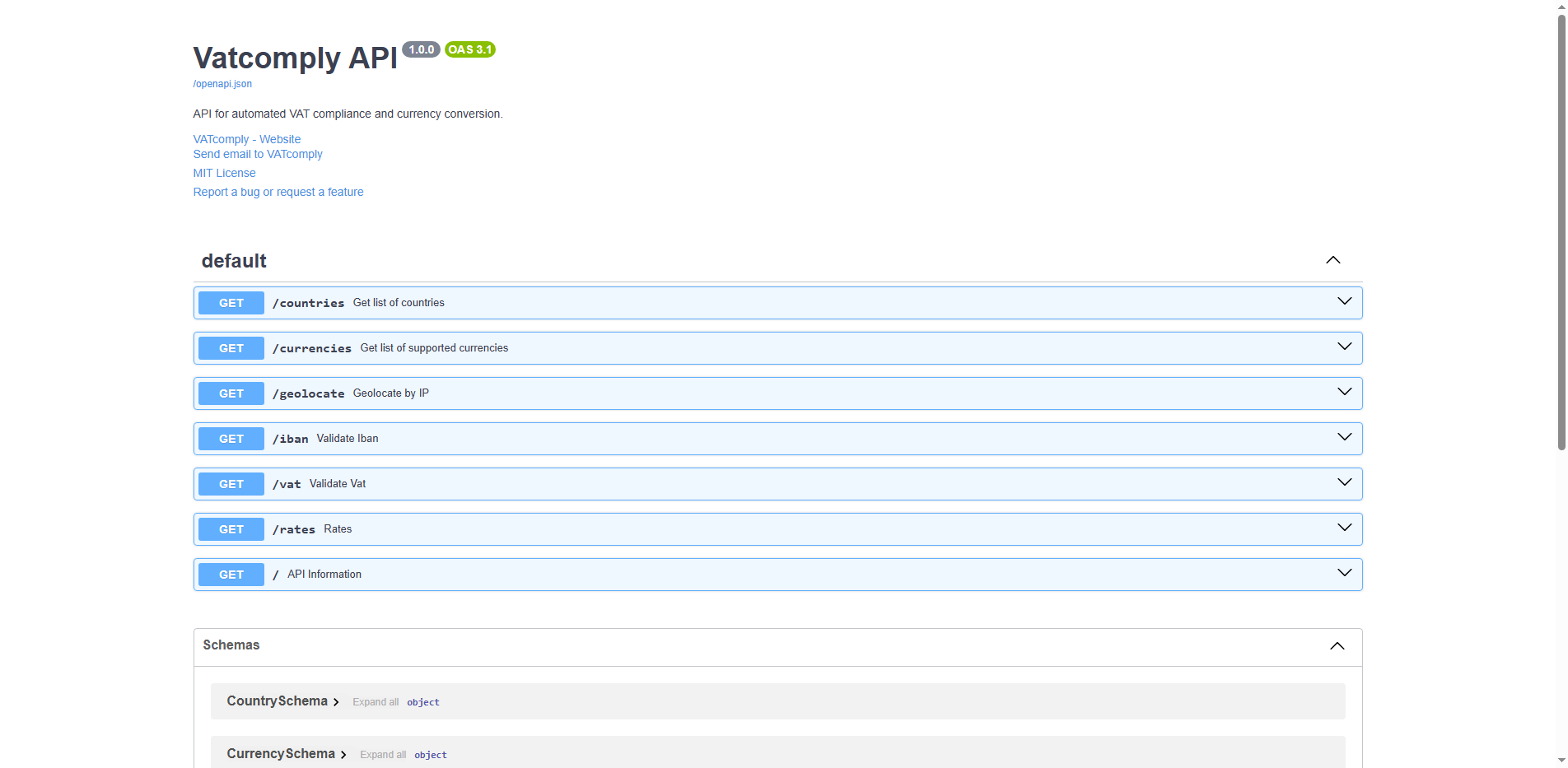Click the page scrollbar thumb

pos(1561,230)
